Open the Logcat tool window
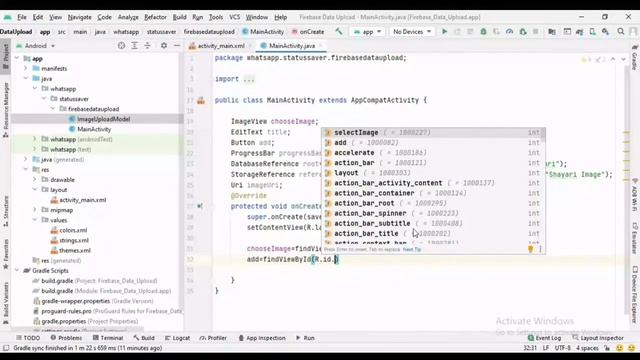The image size is (640, 360). point(178,338)
